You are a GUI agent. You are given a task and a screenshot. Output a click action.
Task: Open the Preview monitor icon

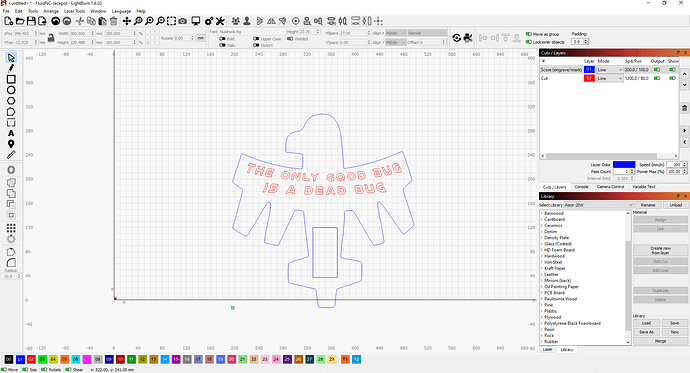(x=196, y=21)
